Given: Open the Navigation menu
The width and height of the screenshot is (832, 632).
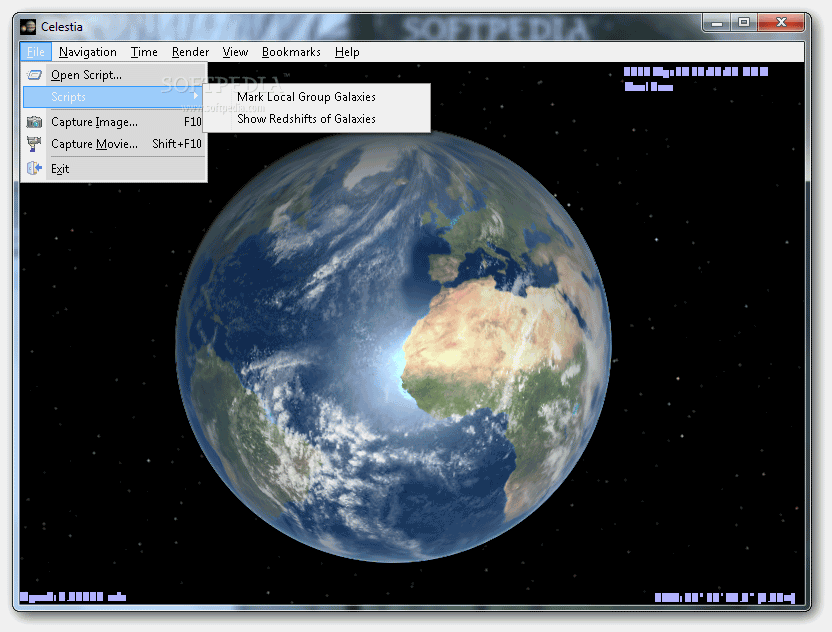Looking at the screenshot, I should [88, 52].
